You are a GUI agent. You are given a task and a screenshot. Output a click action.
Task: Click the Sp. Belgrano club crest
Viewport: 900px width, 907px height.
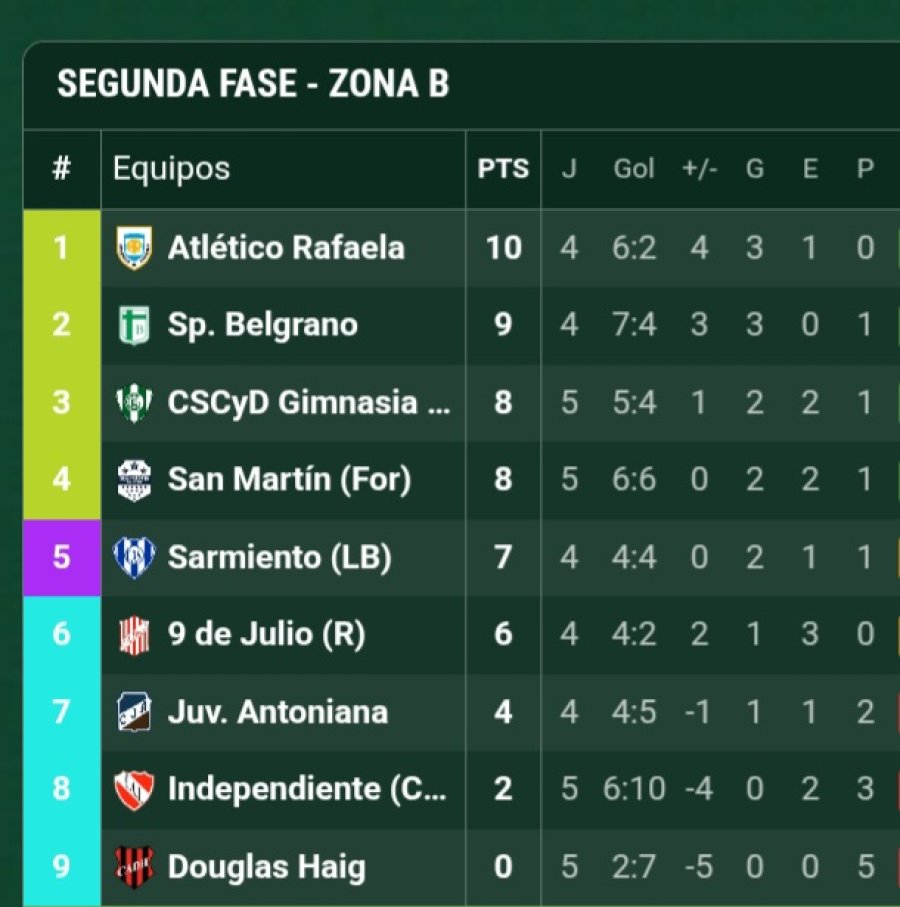[x=134, y=325]
